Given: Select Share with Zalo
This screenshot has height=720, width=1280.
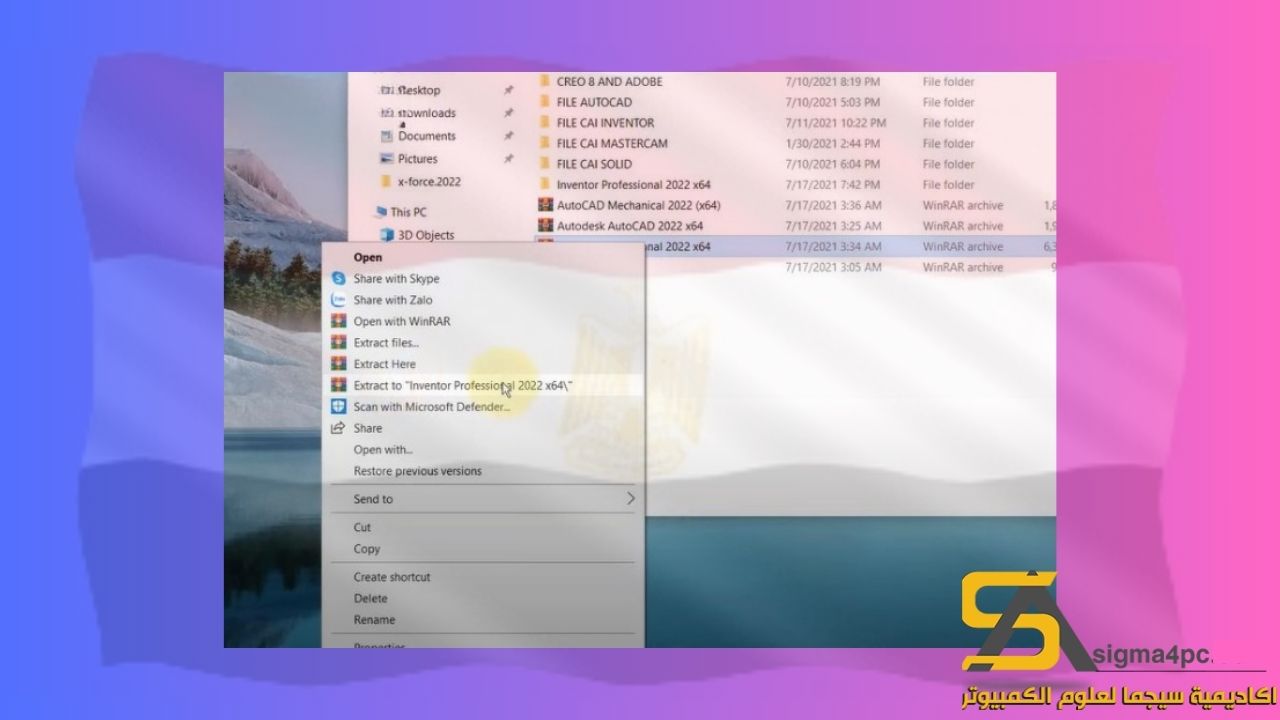Looking at the screenshot, I should [393, 300].
